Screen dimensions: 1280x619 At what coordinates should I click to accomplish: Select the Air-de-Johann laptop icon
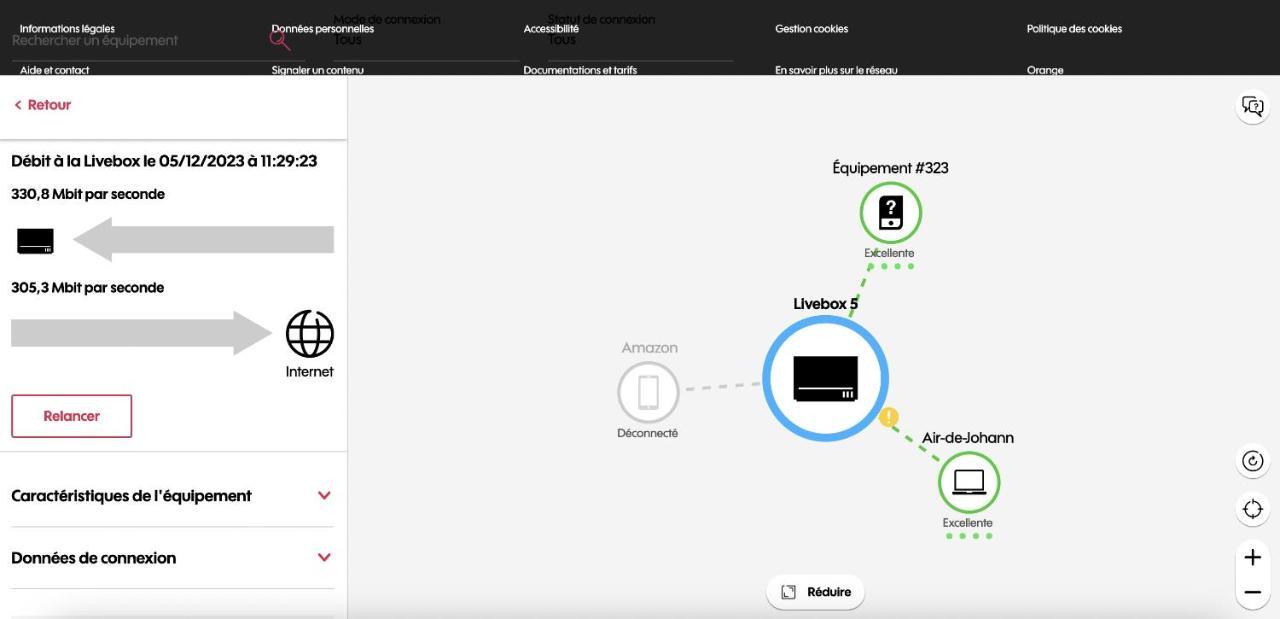click(969, 482)
